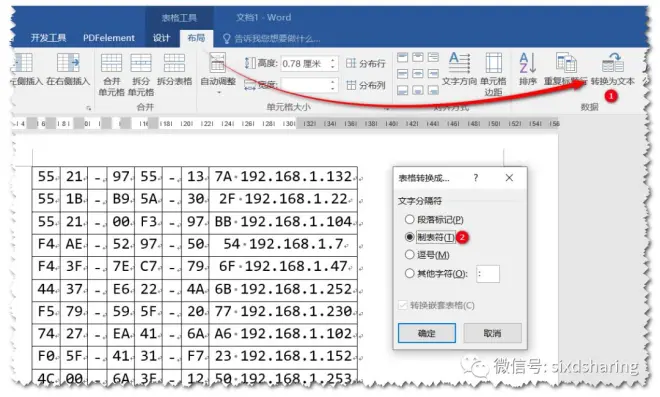Align cell text top left

(403, 57)
